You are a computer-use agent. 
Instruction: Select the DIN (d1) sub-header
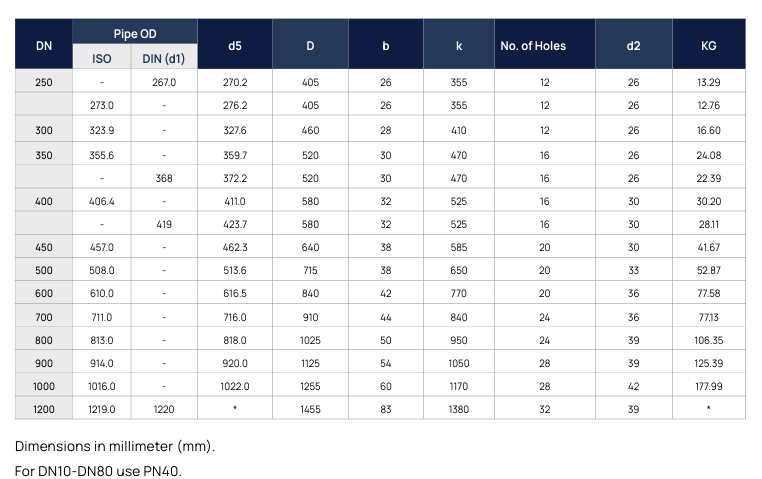(x=166, y=59)
